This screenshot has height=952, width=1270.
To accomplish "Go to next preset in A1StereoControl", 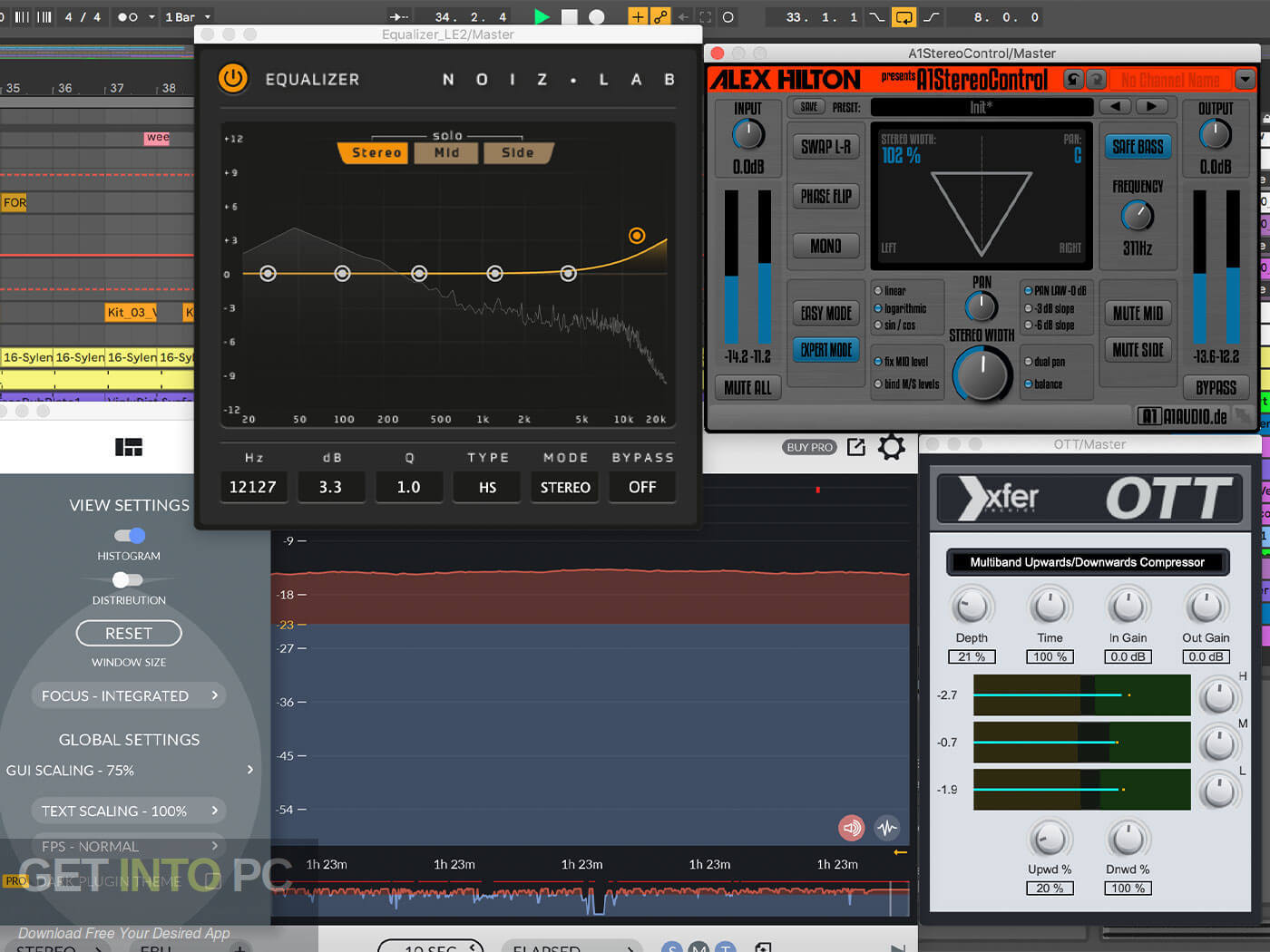I will (1152, 106).
